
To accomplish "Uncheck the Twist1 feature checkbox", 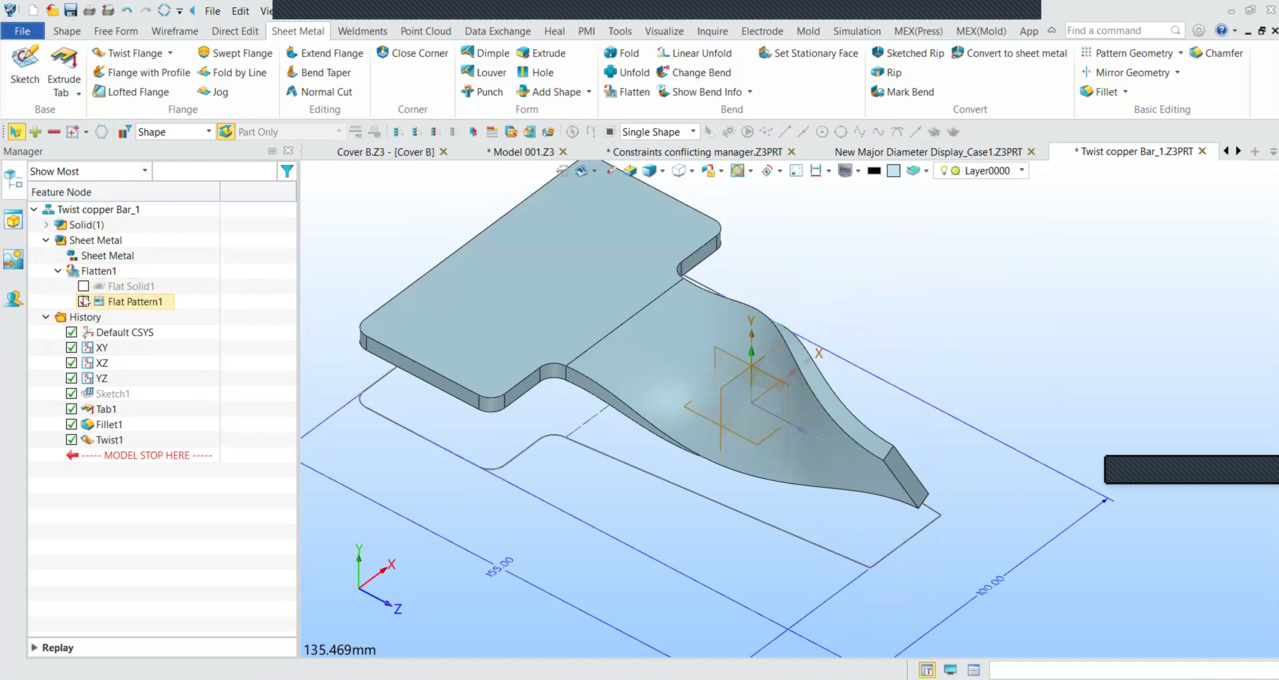I will coord(71,440).
